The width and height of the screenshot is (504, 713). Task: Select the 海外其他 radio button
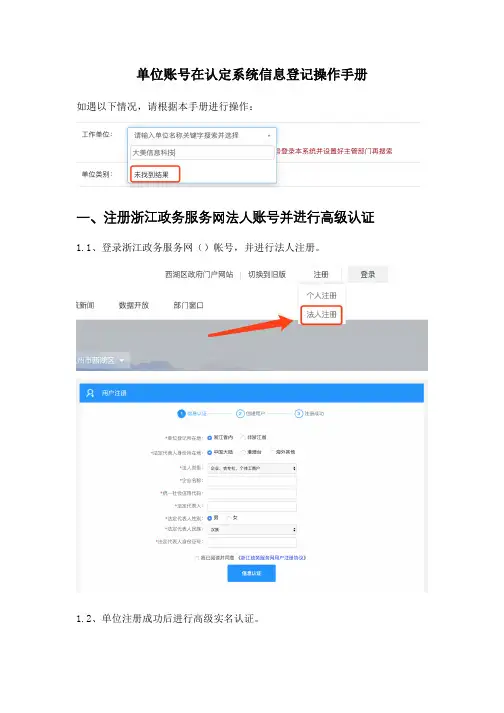272,452
